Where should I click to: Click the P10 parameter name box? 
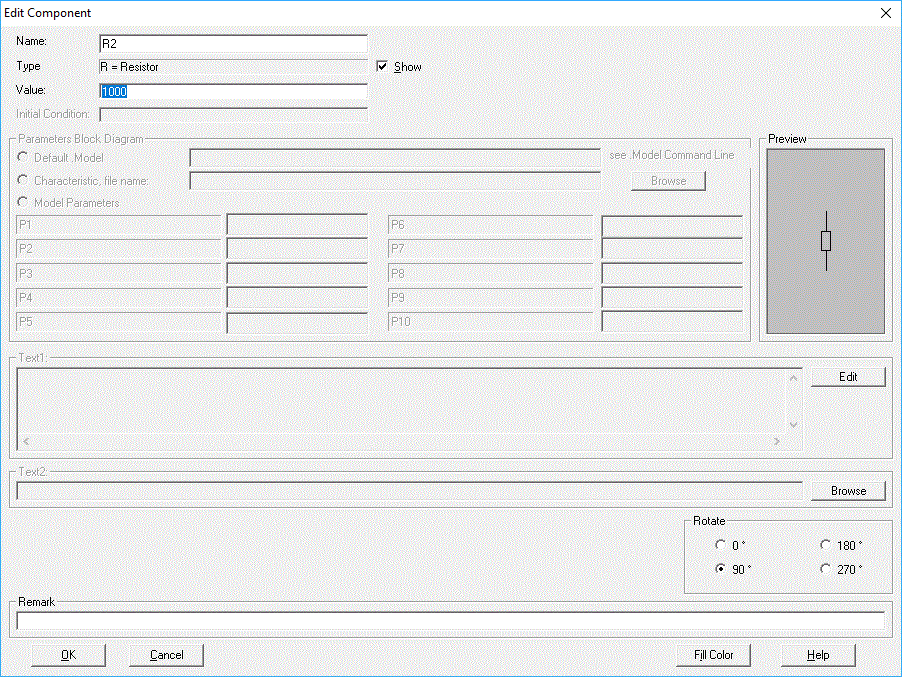click(491, 322)
